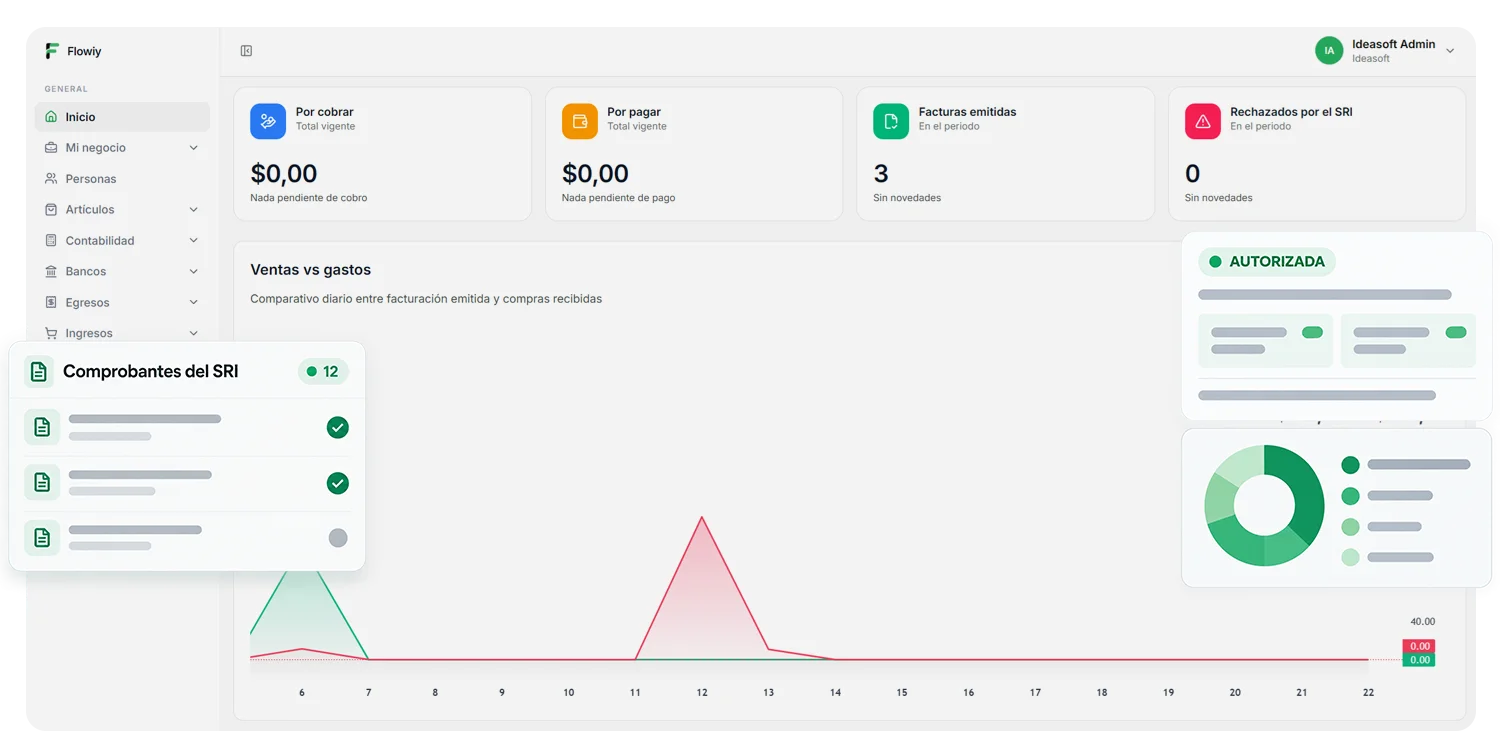Expand the Artículos submenu chevron
1500x750 pixels.
pos(194,210)
